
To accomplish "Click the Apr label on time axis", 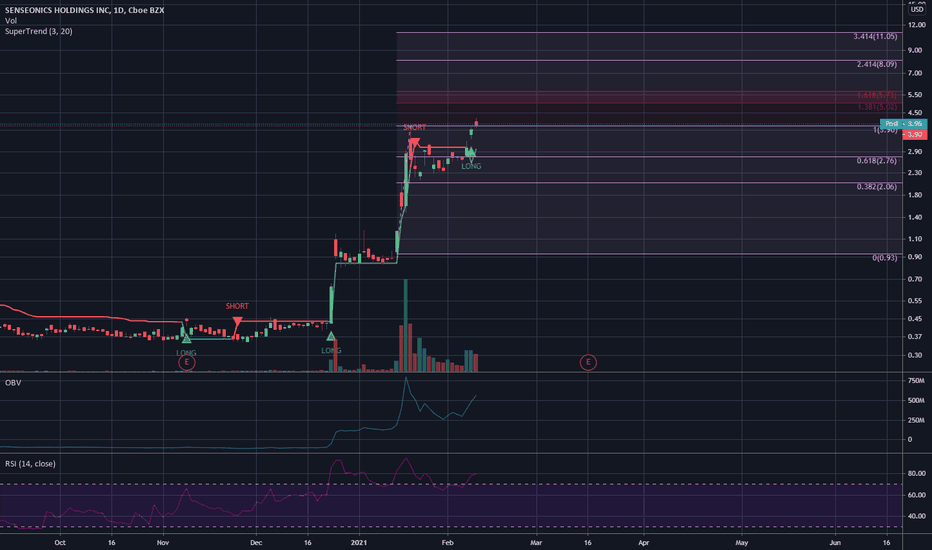I will tap(644, 542).
